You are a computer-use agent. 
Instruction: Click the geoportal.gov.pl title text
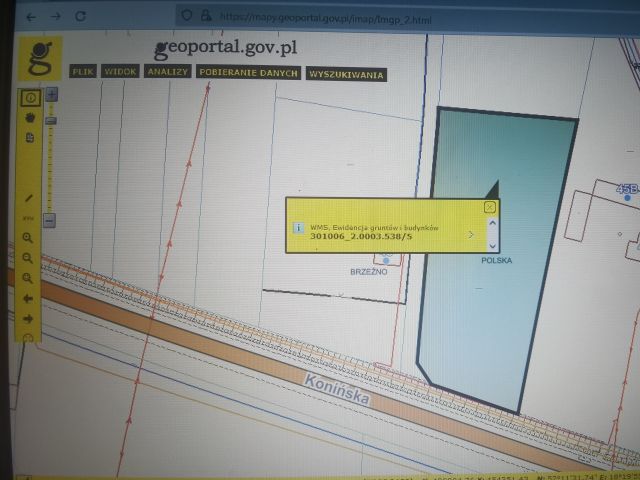tap(225, 49)
